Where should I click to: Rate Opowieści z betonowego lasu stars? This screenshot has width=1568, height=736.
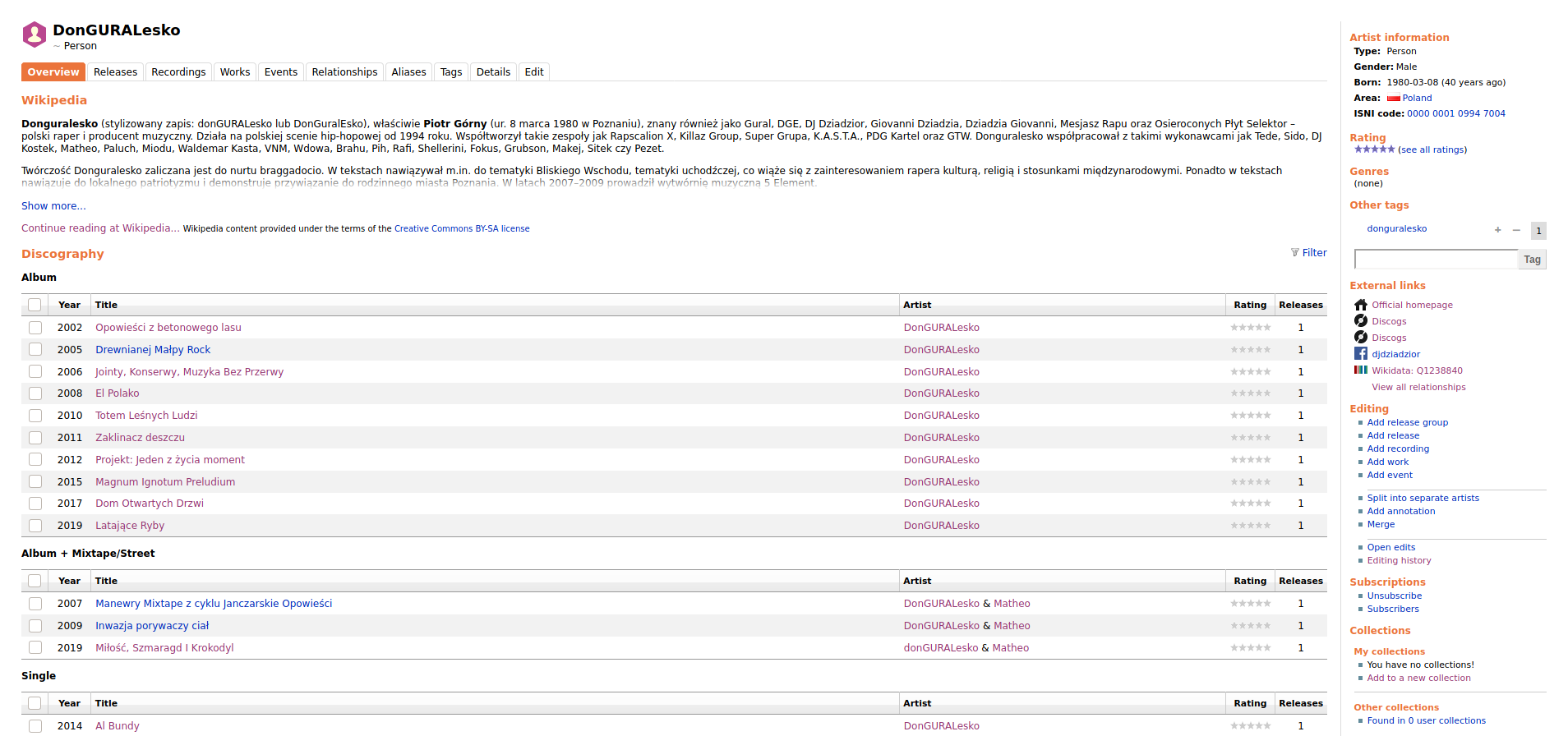[x=1250, y=328]
